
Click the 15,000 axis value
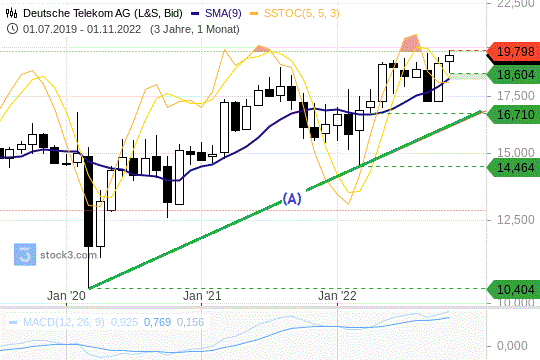pos(516,153)
